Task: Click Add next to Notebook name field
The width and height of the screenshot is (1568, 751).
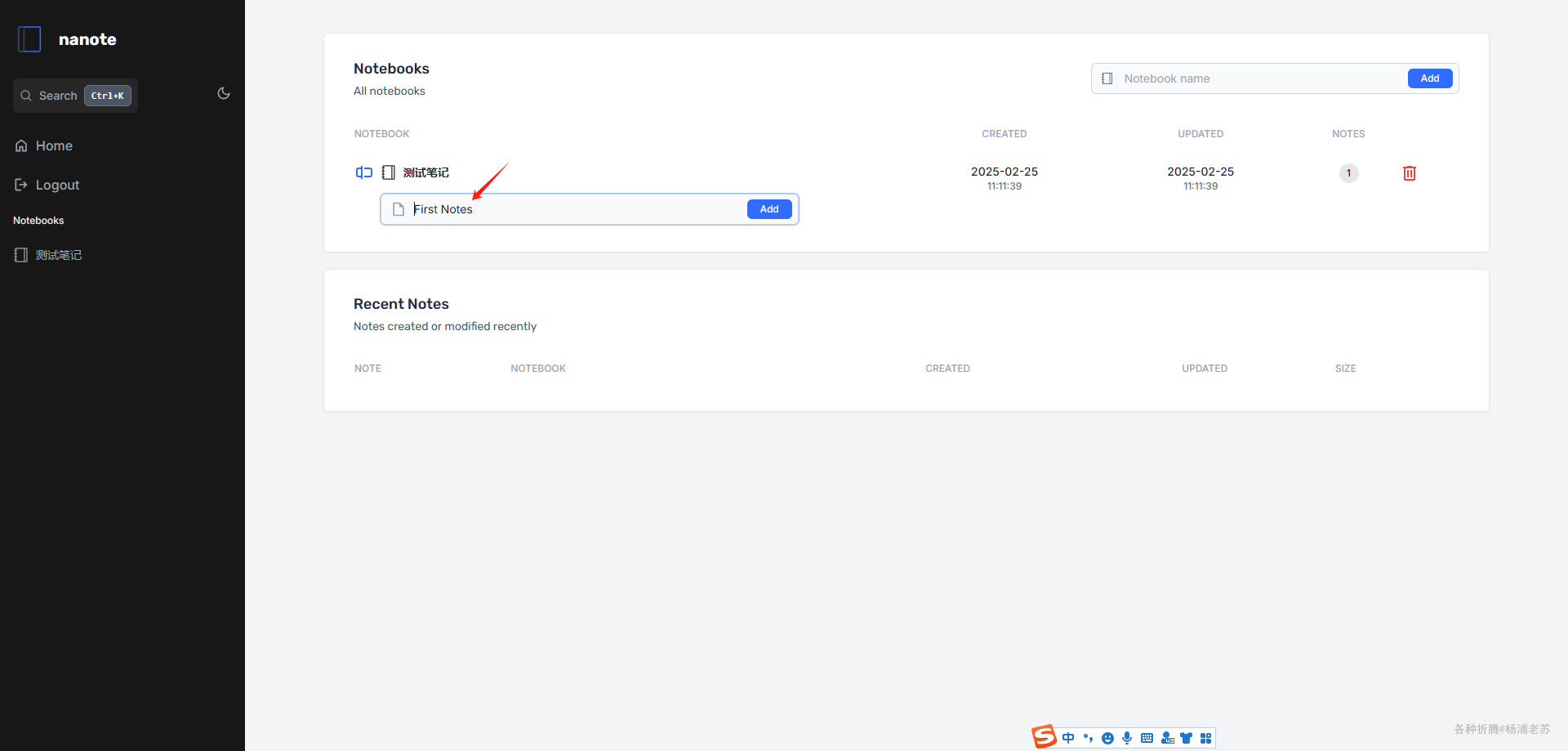Action: point(1429,78)
